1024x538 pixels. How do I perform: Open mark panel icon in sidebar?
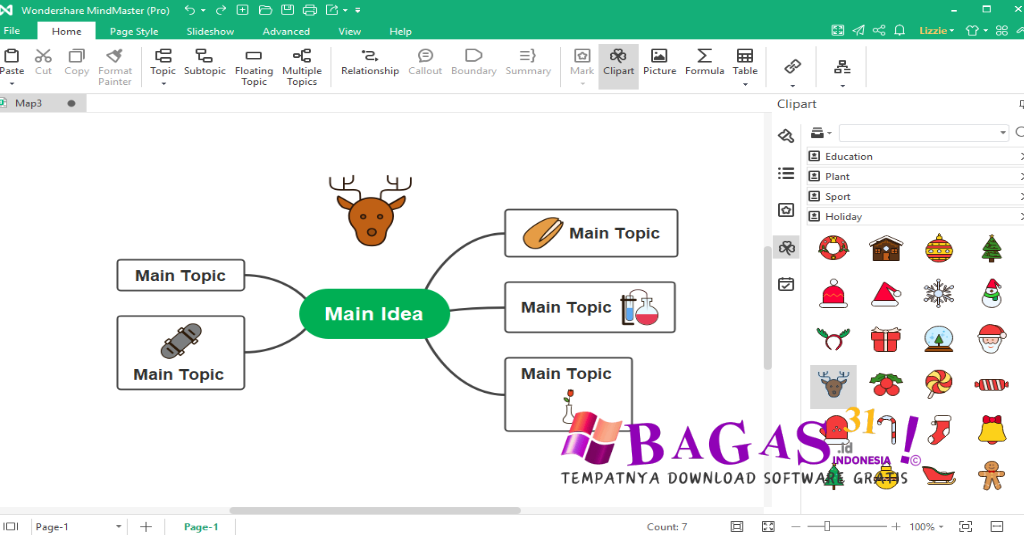pos(786,210)
